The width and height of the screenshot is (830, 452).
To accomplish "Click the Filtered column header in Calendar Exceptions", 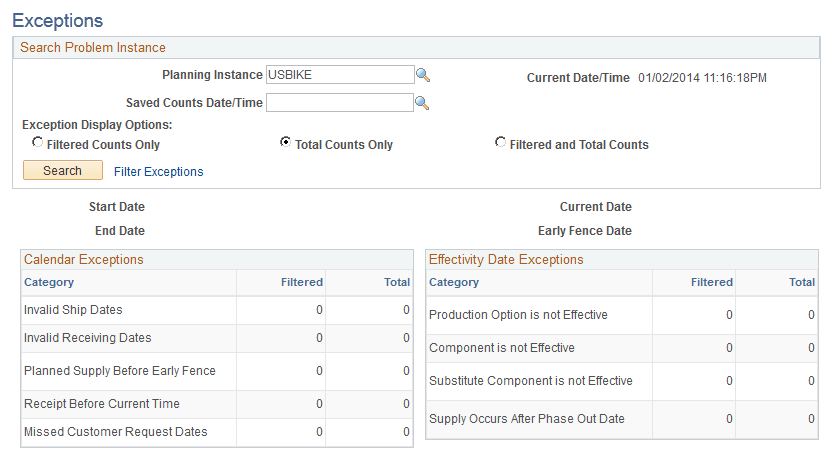I will pos(302,283).
